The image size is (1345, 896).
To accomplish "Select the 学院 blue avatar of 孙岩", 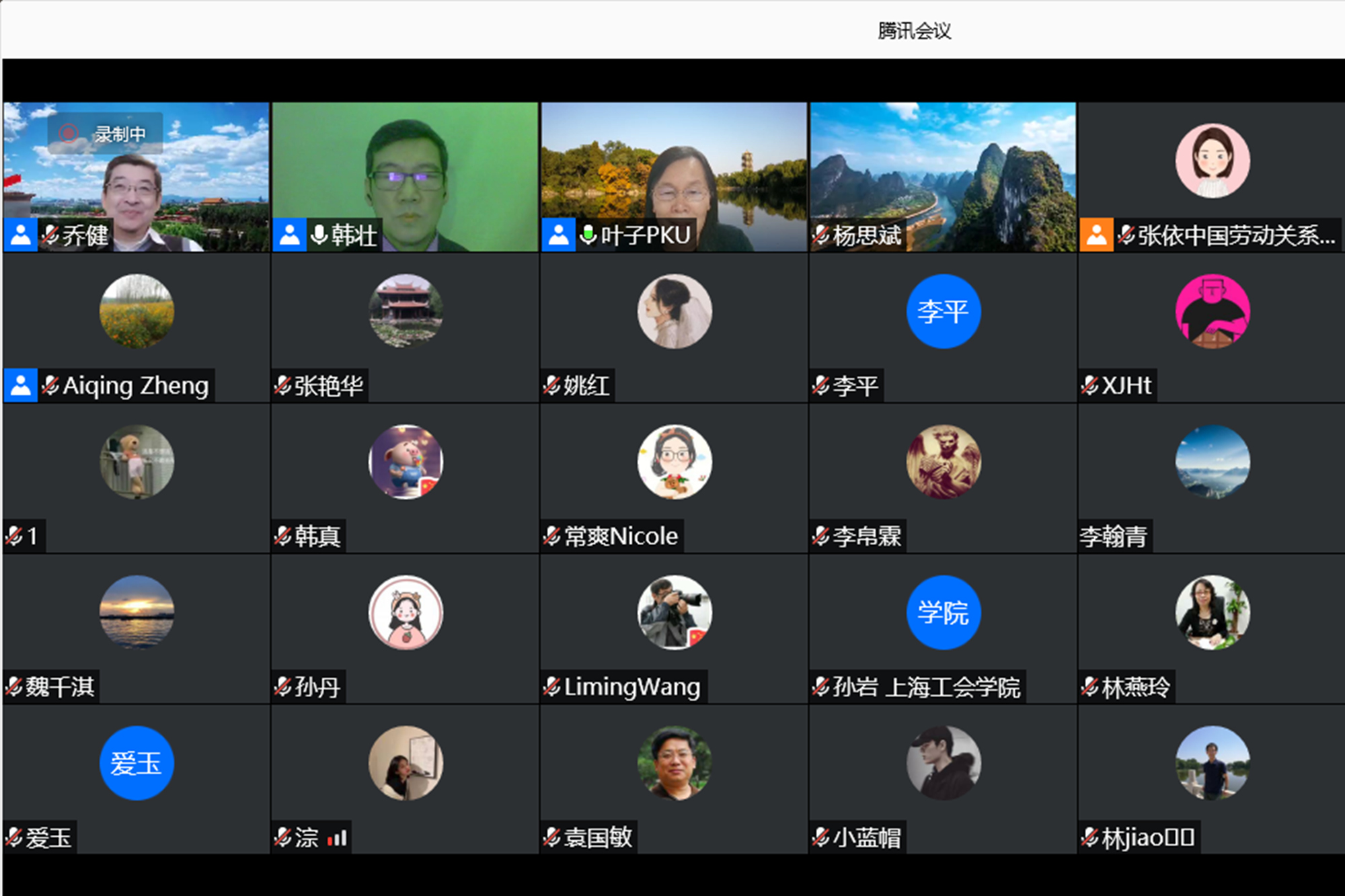I will 943,612.
